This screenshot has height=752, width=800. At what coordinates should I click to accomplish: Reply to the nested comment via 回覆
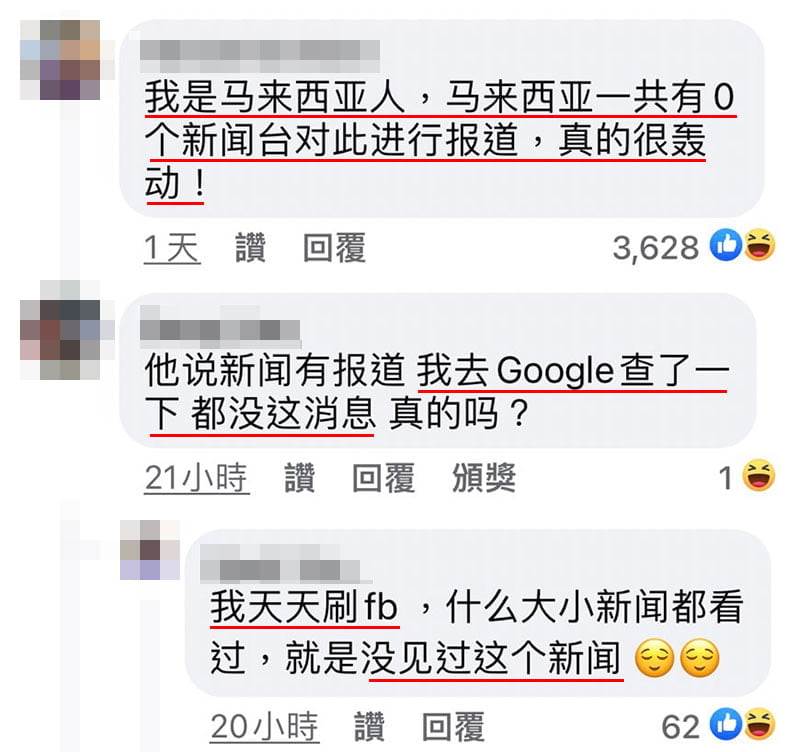click(x=454, y=726)
